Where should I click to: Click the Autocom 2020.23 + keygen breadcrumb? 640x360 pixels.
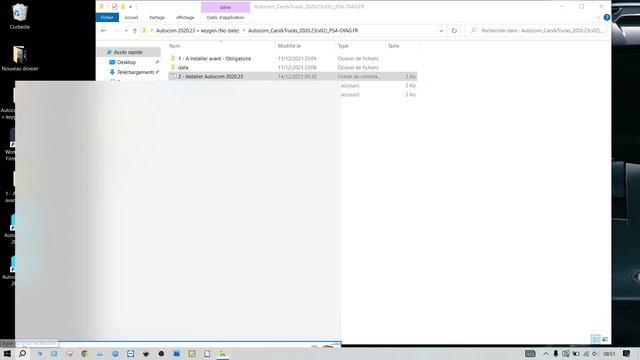pos(198,31)
